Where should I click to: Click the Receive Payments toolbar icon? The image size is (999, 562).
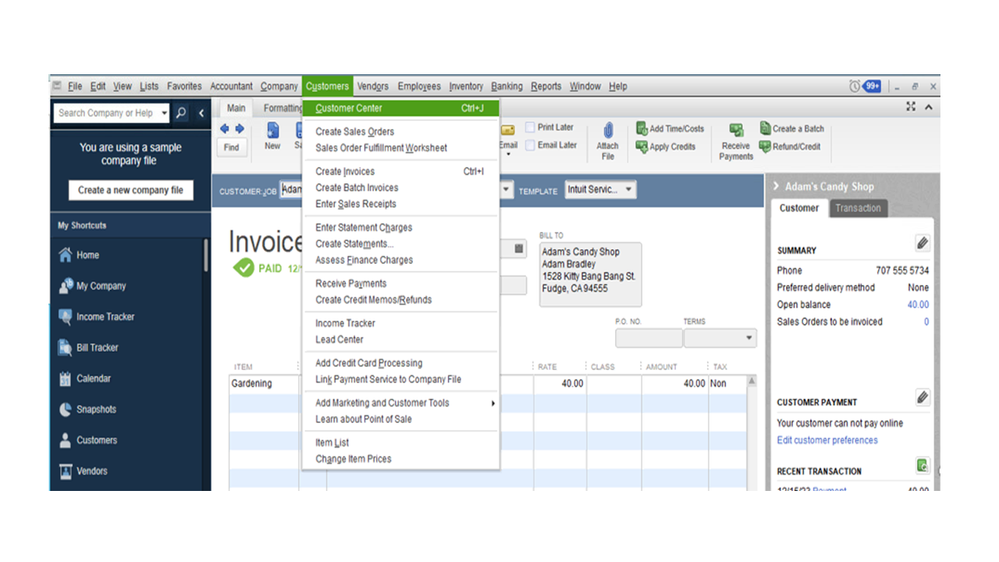click(737, 131)
